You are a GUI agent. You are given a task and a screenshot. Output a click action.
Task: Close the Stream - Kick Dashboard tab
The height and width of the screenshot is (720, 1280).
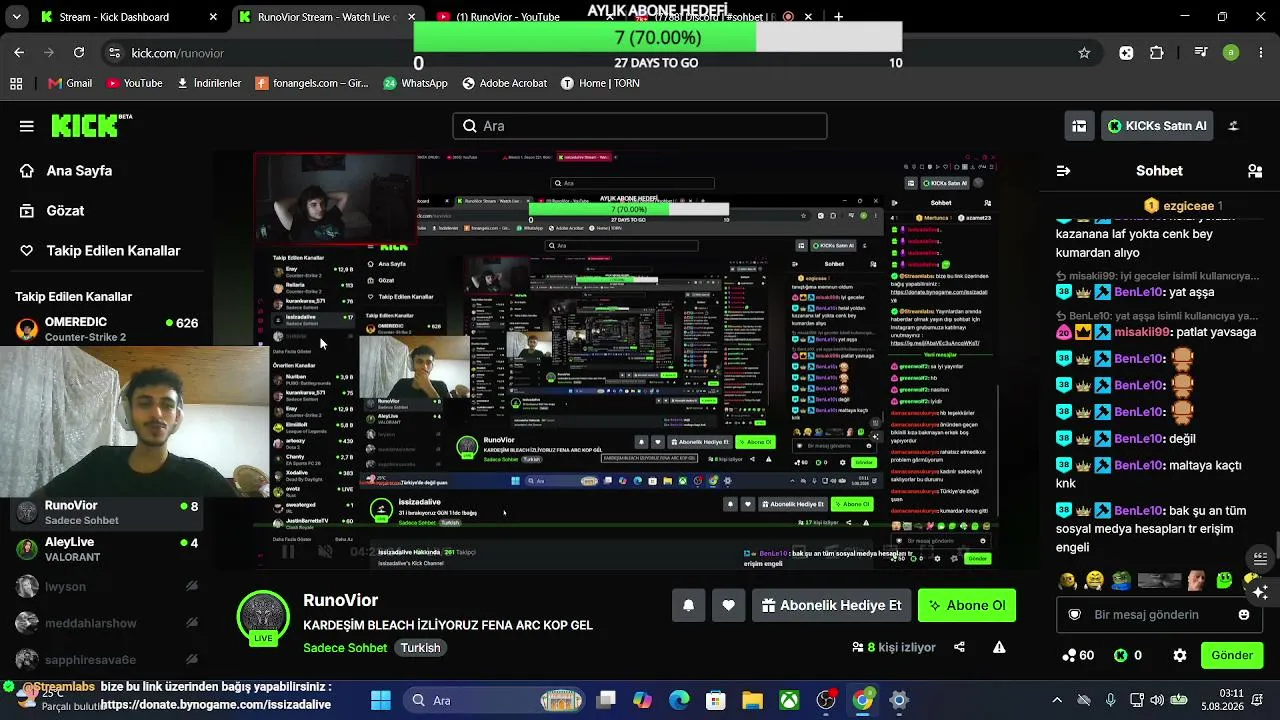point(213,17)
